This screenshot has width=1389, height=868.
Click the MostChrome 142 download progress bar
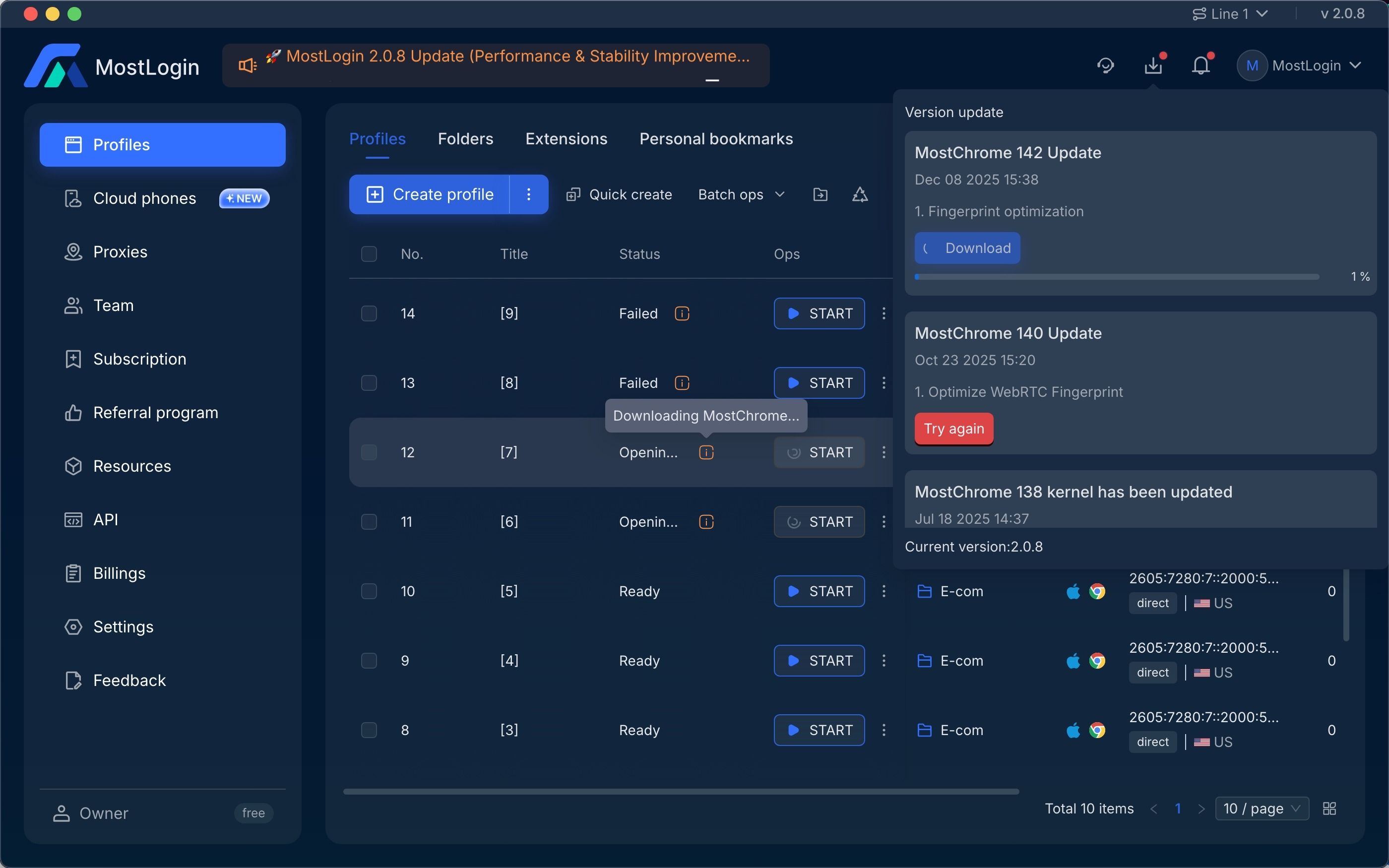coord(1117,277)
